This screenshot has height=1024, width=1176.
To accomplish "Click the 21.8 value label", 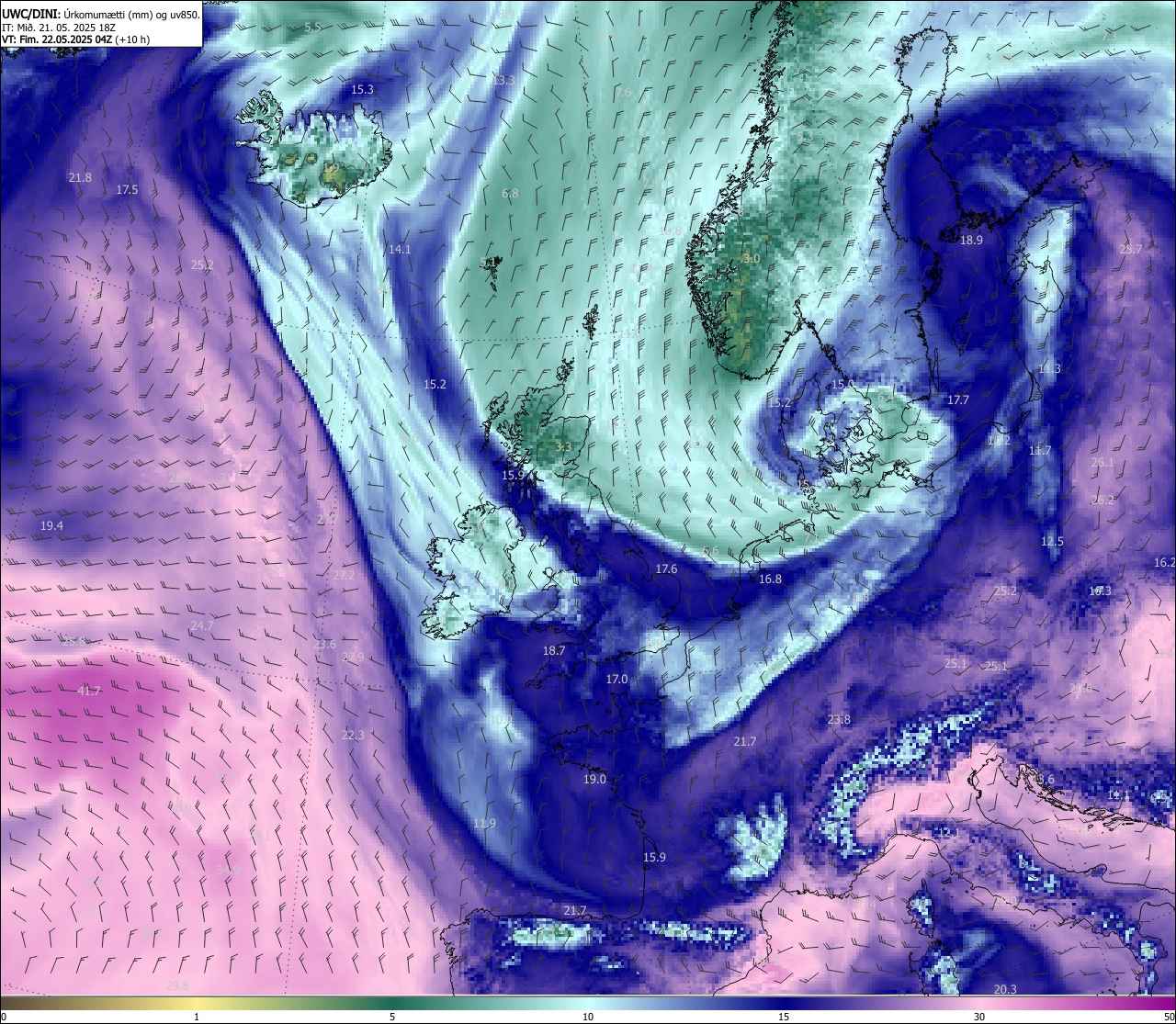I will coord(80,177).
